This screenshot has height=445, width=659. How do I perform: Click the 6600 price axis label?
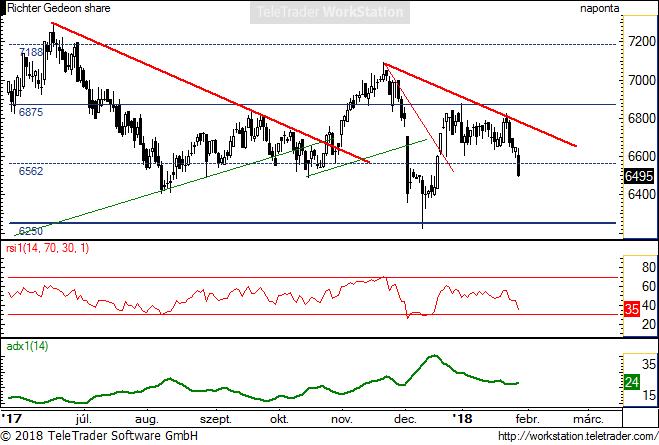point(642,156)
